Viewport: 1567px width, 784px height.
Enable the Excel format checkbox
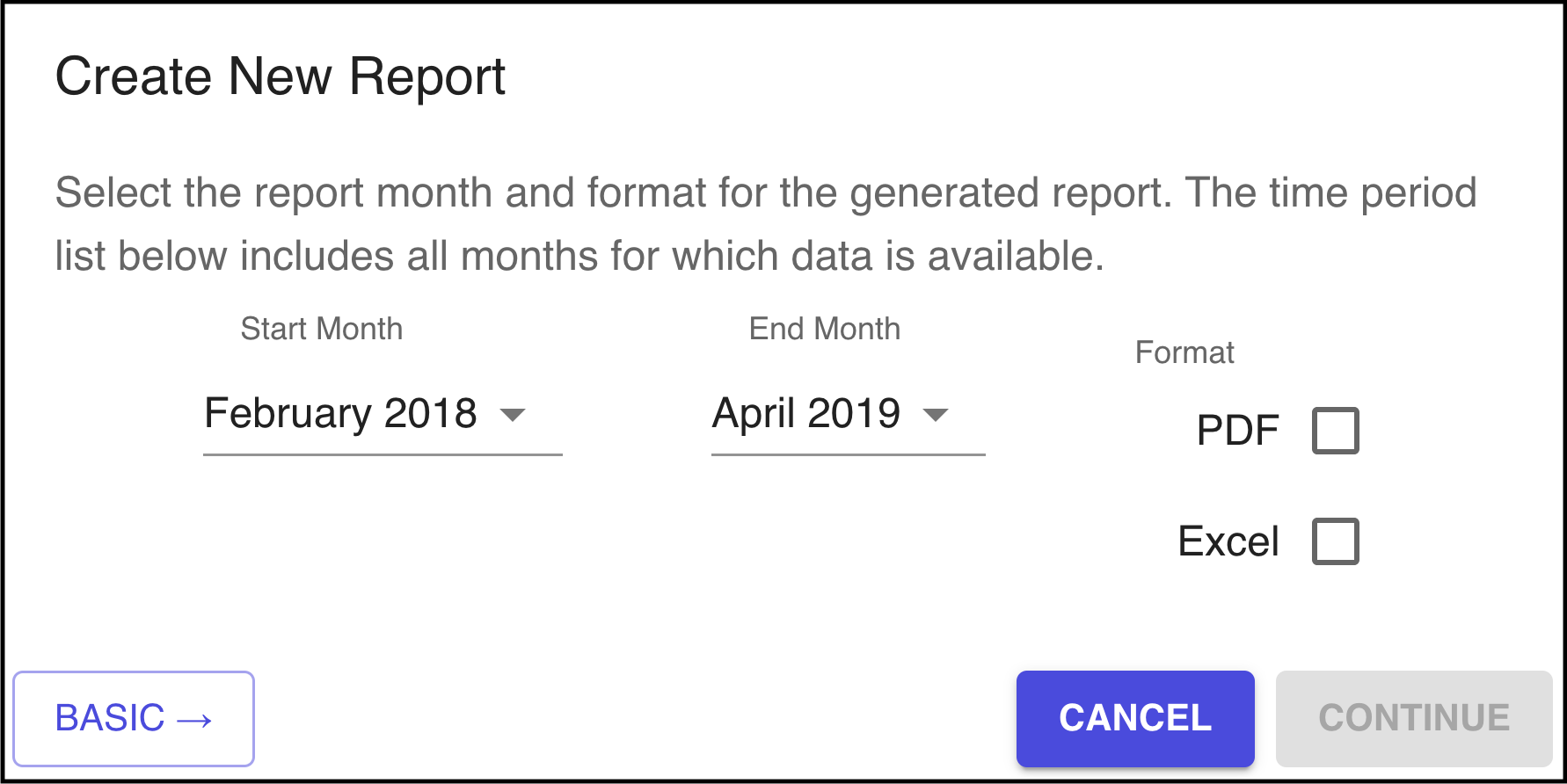coord(1335,541)
